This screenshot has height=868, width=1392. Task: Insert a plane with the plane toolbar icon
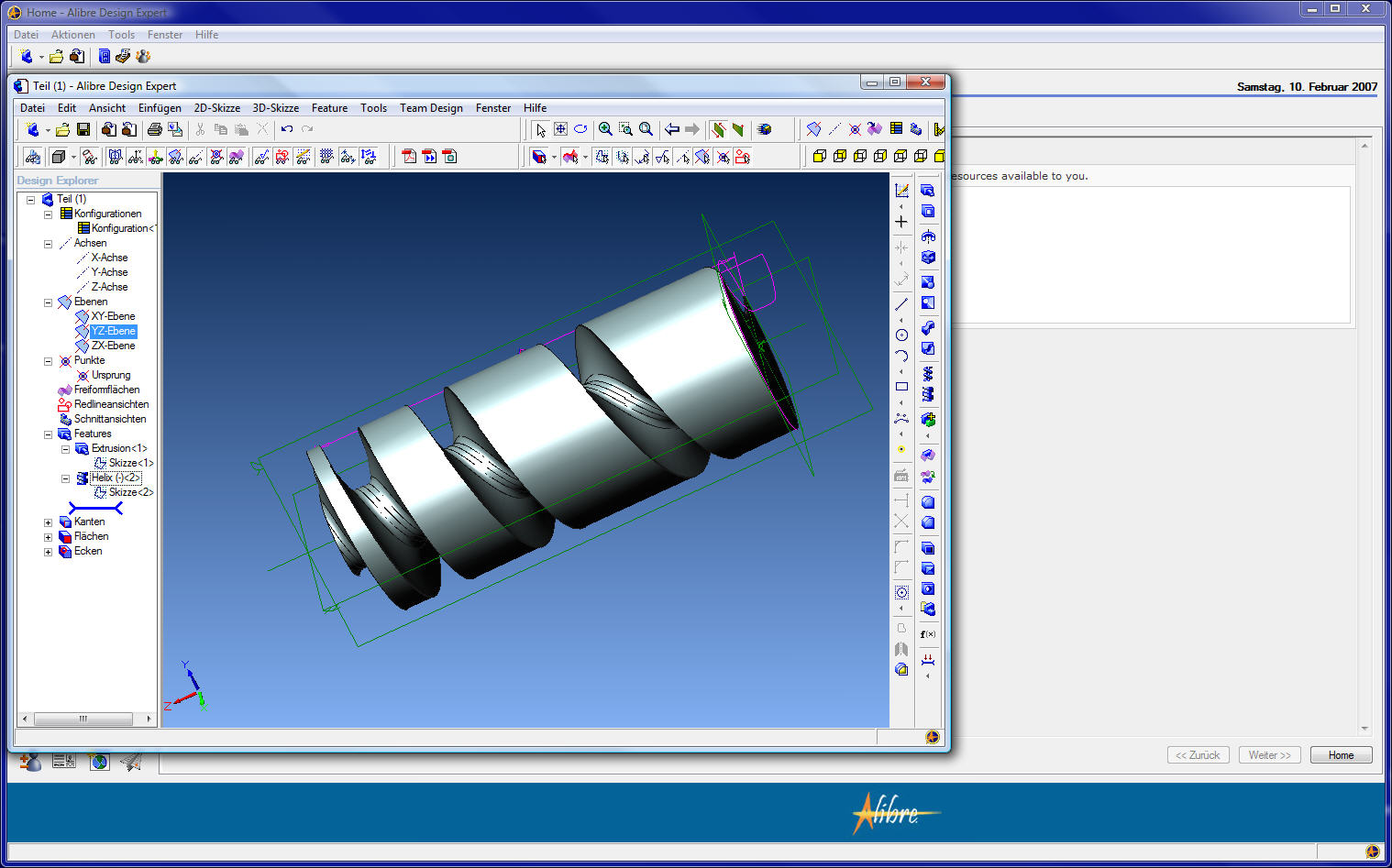click(x=813, y=129)
